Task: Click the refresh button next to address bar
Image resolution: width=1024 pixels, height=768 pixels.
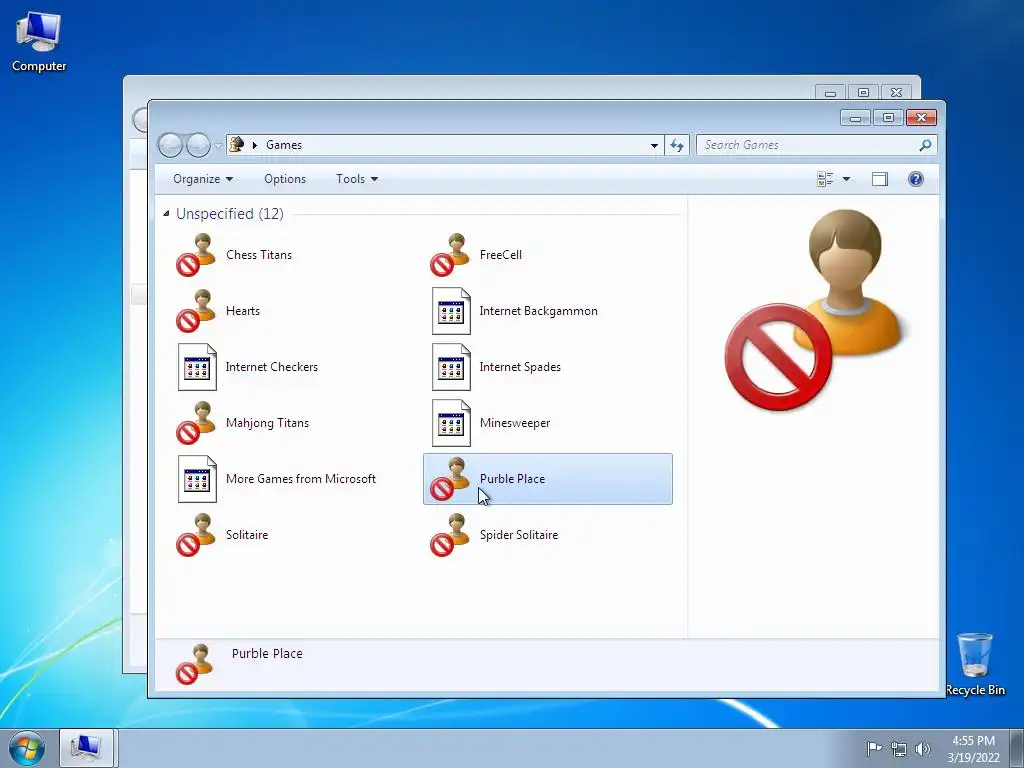Action: (677, 145)
